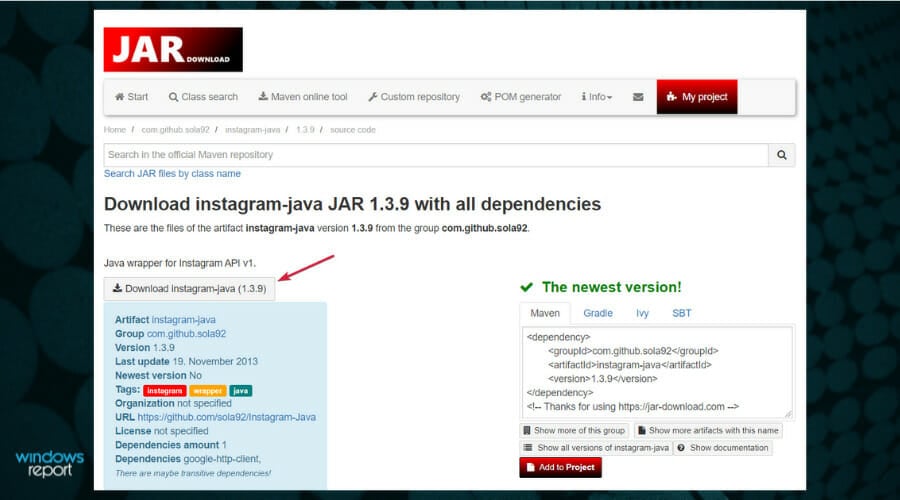
Task: Click the instagram tag
Action: point(164,391)
